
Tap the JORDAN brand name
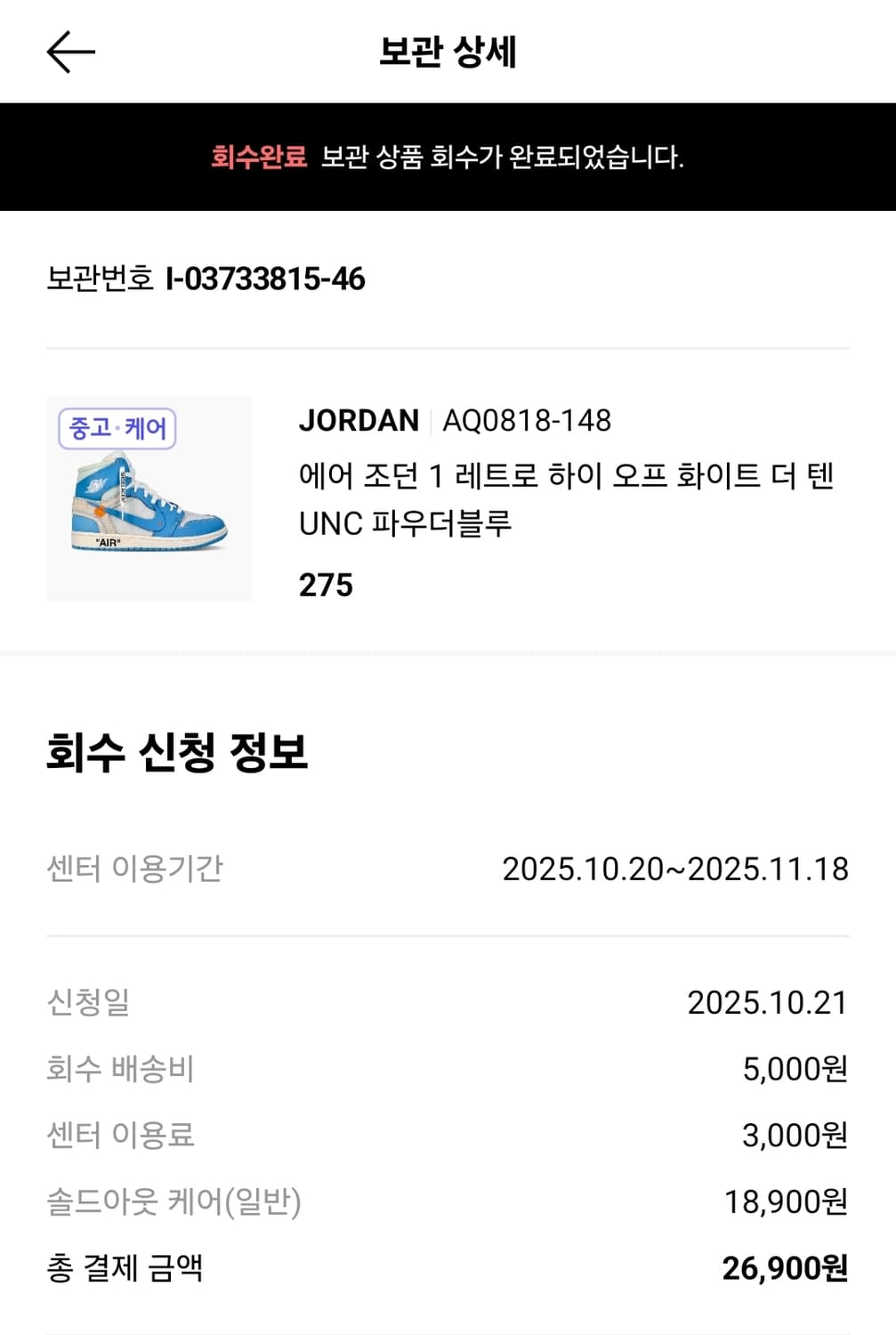pos(359,420)
